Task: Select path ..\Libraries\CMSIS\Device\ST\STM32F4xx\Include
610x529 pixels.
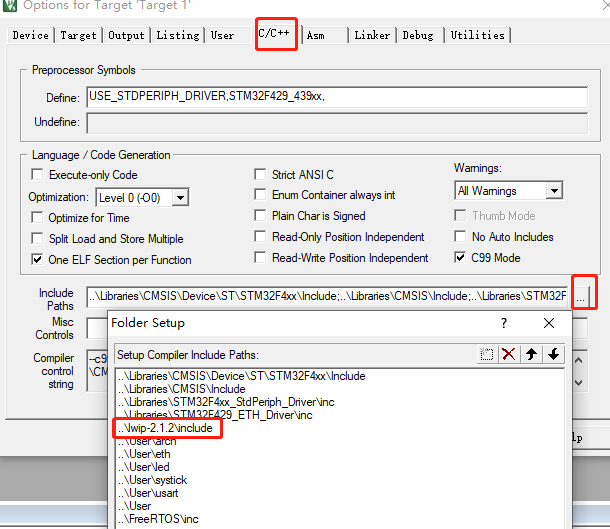Action: [340, 376]
